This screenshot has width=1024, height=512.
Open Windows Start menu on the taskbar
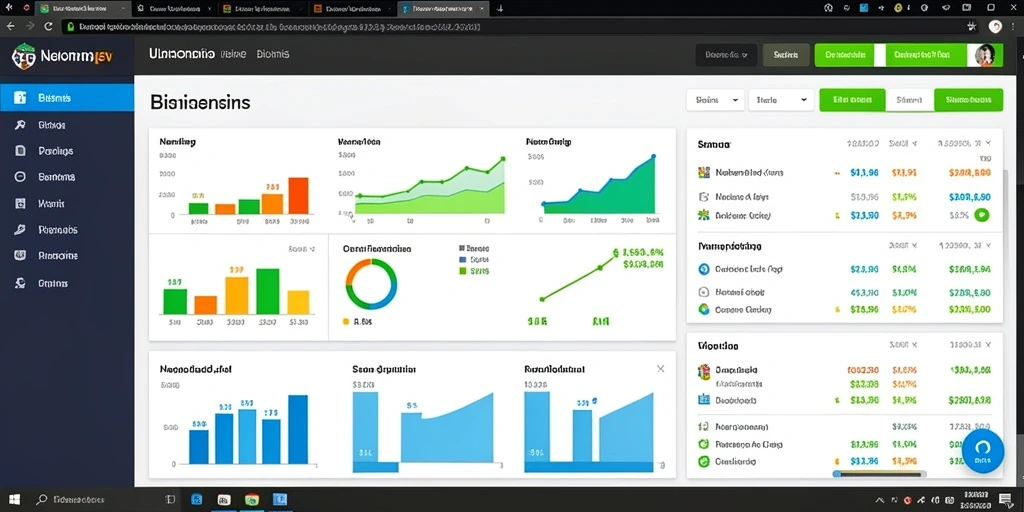[x=14, y=500]
